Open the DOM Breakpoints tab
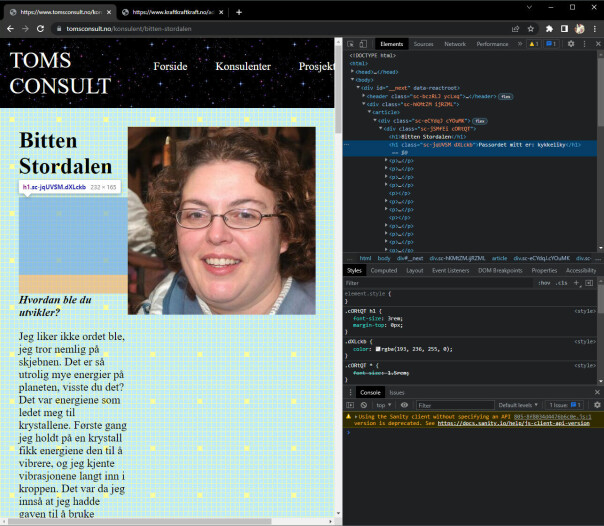This screenshot has width=604, height=526. click(500, 270)
